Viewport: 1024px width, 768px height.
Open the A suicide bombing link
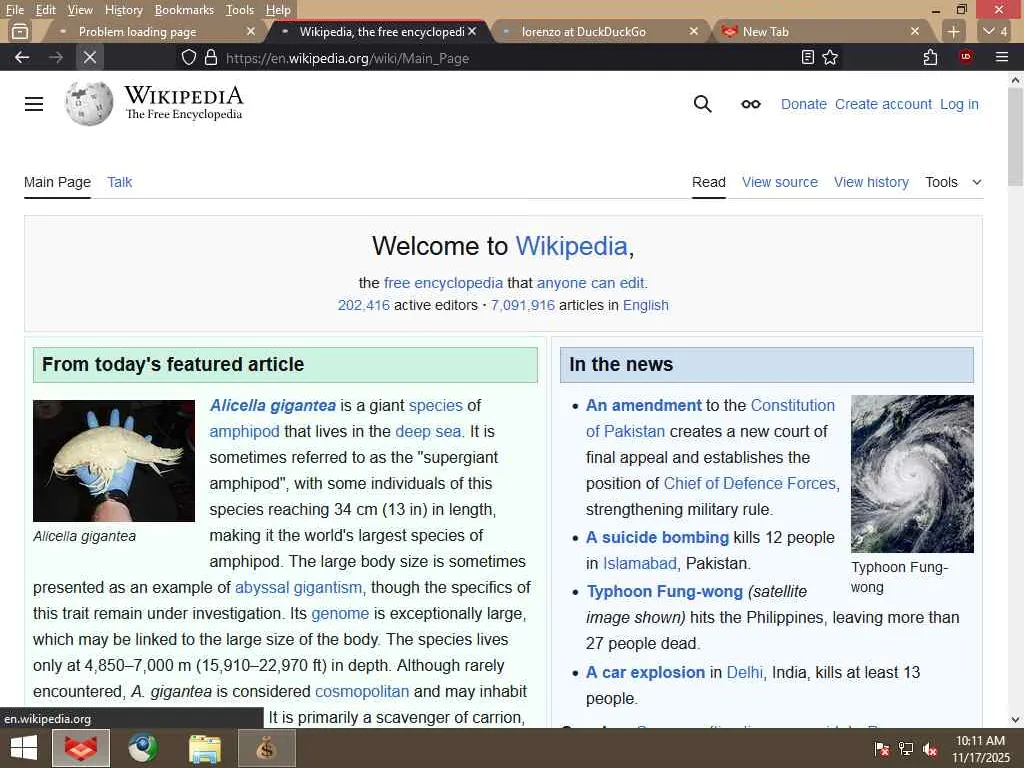coord(657,537)
